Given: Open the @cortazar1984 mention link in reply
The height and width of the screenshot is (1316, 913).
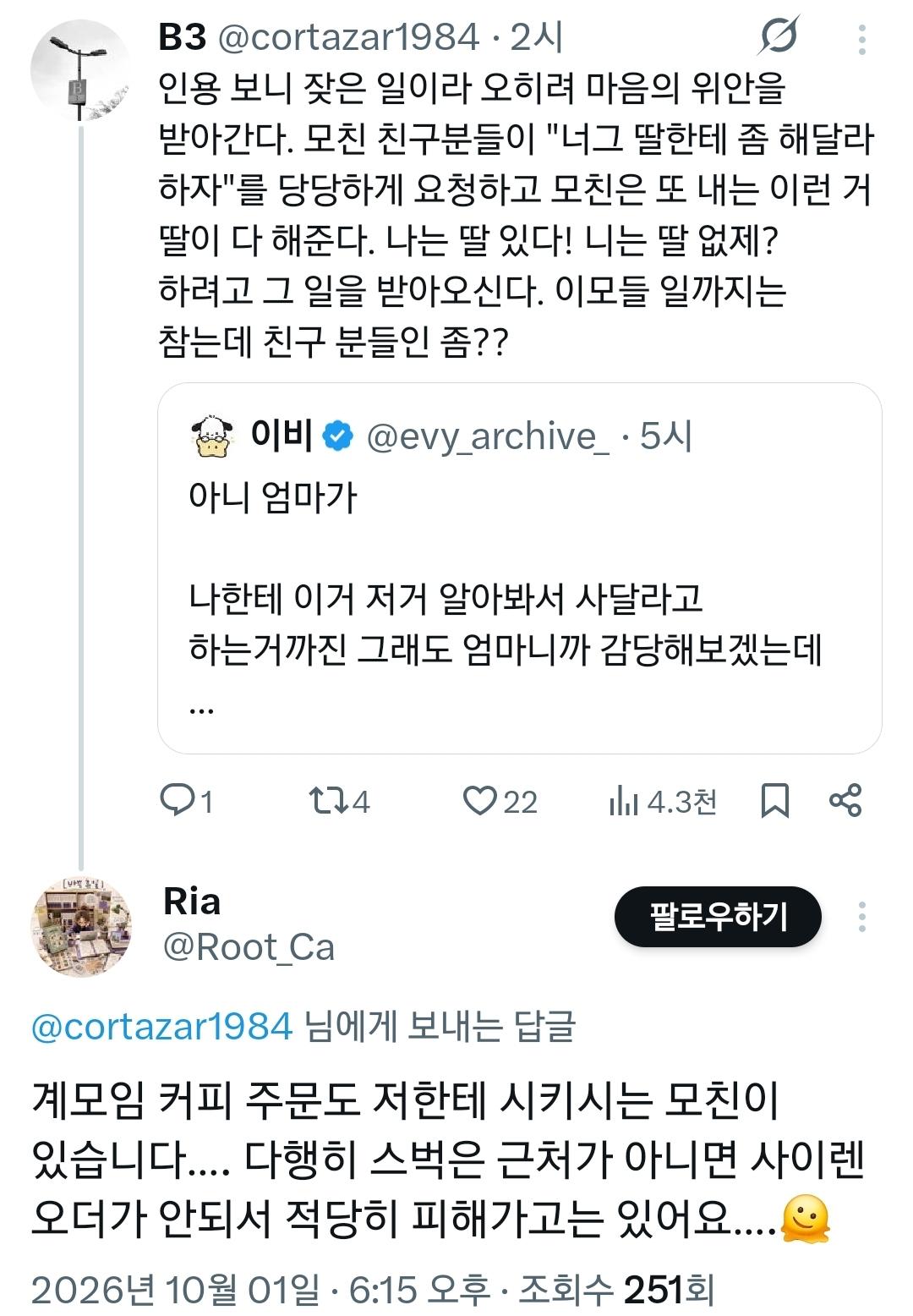Looking at the screenshot, I should click(162, 1026).
